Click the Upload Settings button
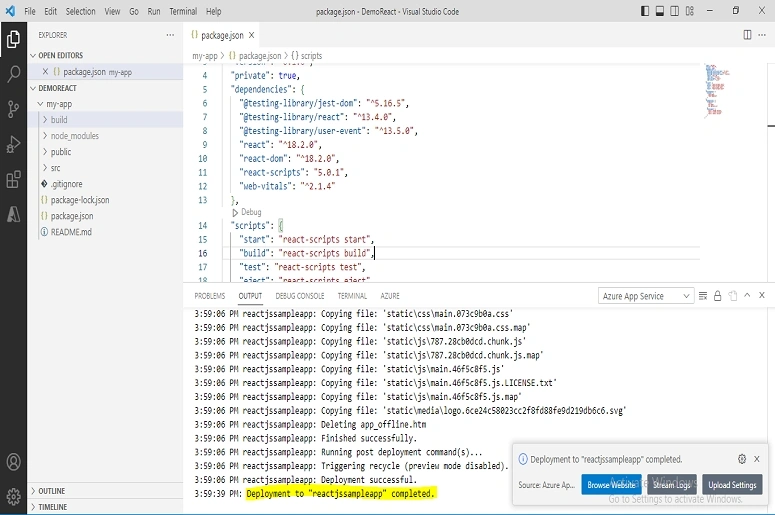Screen dimensions: 775x515 click(732, 485)
